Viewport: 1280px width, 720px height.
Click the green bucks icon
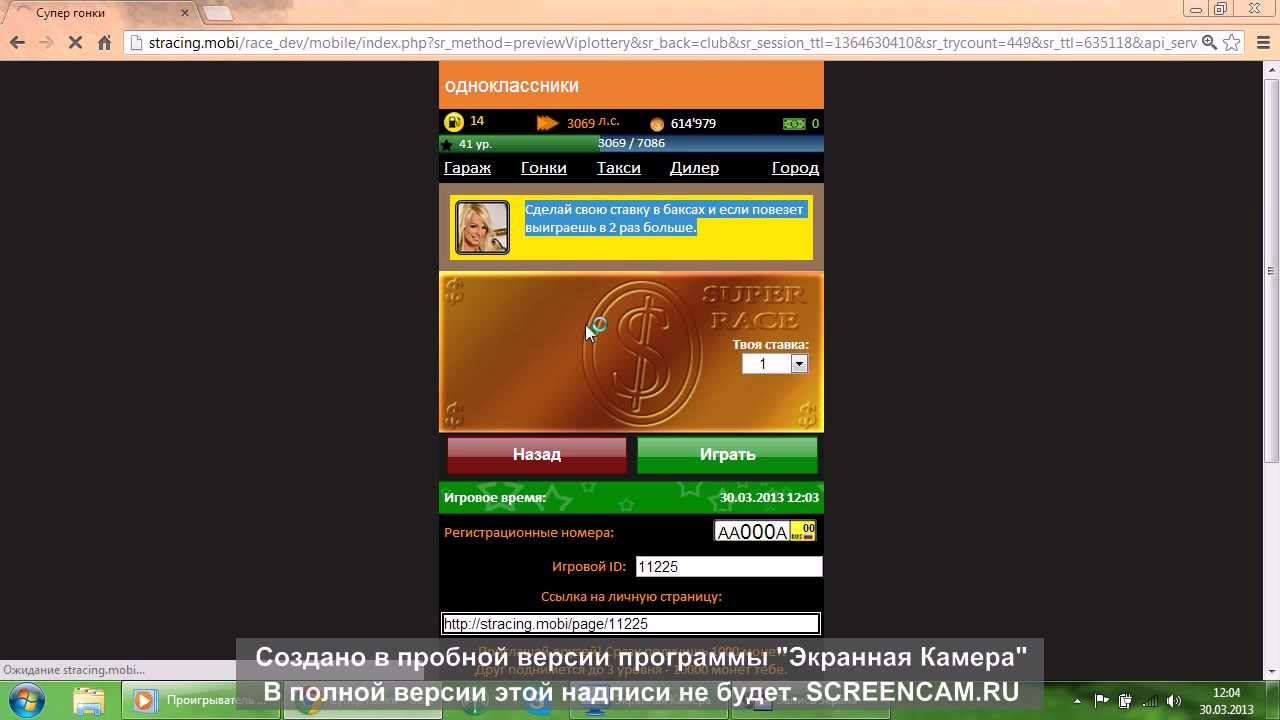794,124
